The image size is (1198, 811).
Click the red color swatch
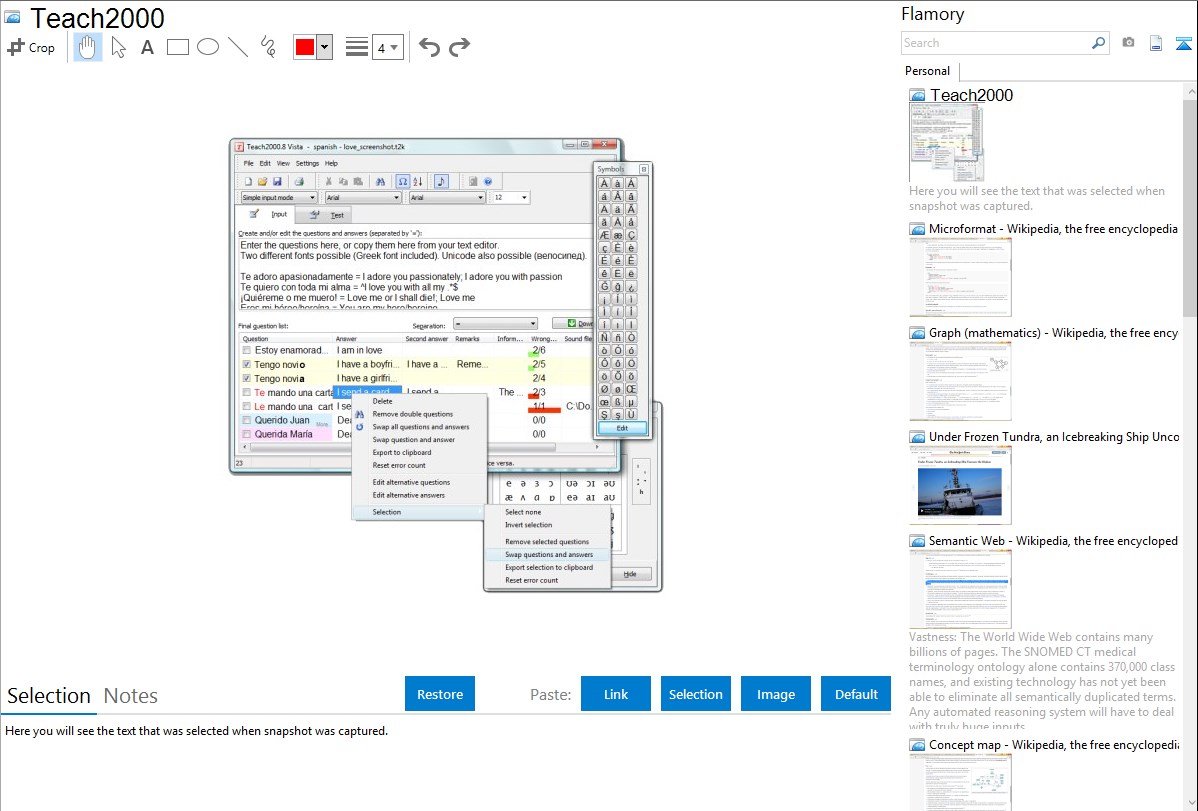pos(305,47)
